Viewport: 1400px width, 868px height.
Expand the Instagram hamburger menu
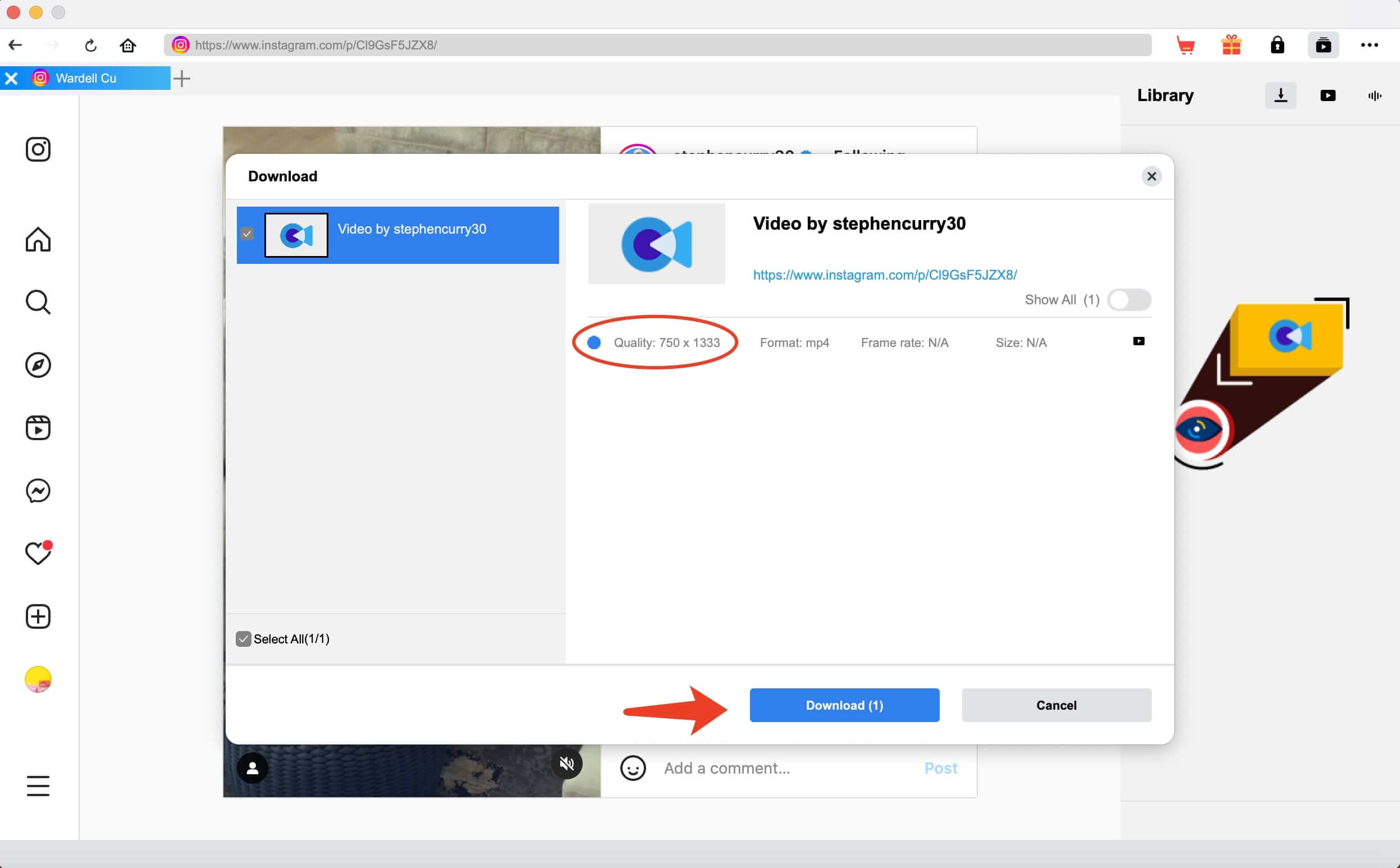click(38, 786)
